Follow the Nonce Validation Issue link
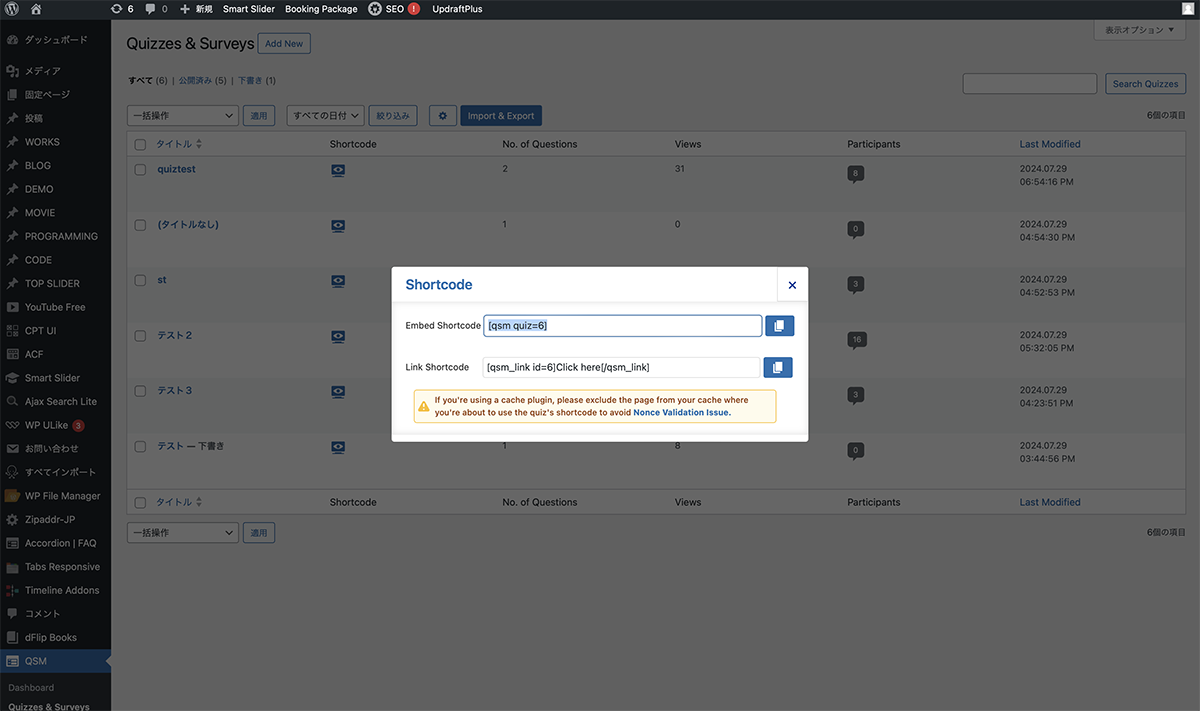Screen dimensions: 1200x711 [x=681, y=412]
